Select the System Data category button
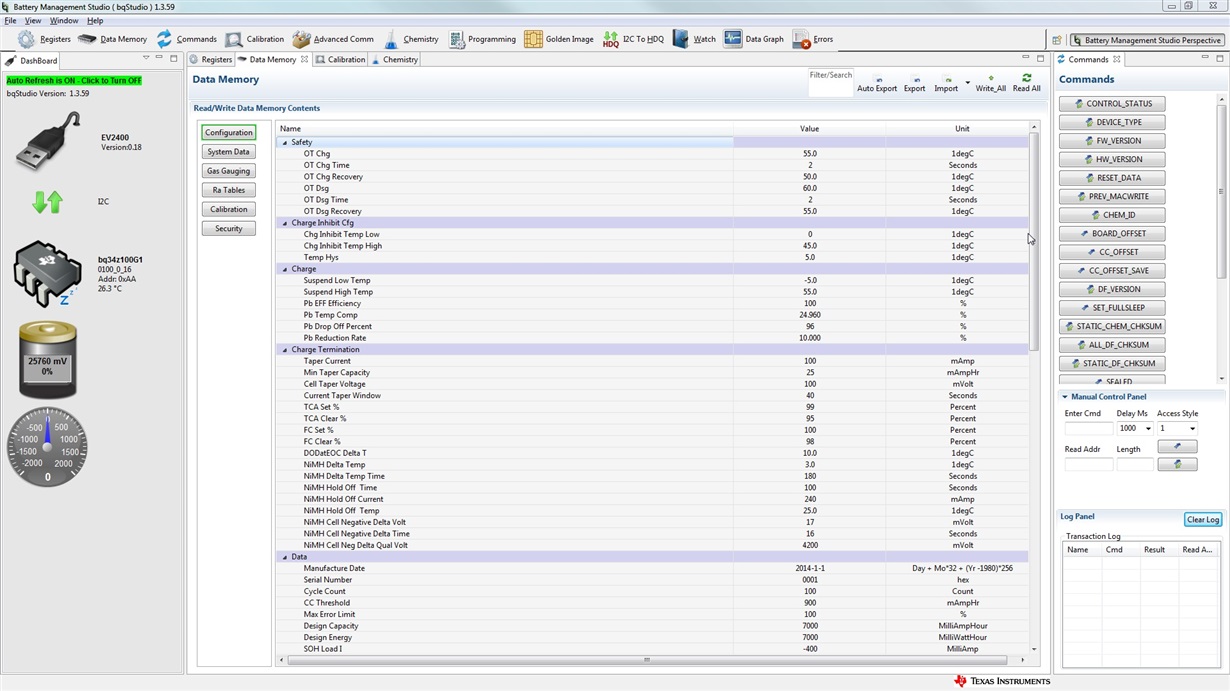The image size is (1230, 691). pyautogui.click(x=229, y=152)
